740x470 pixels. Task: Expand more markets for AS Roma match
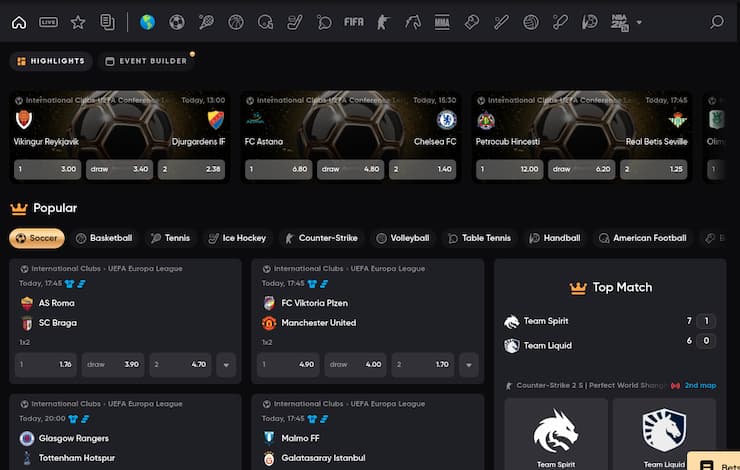(x=226, y=365)
